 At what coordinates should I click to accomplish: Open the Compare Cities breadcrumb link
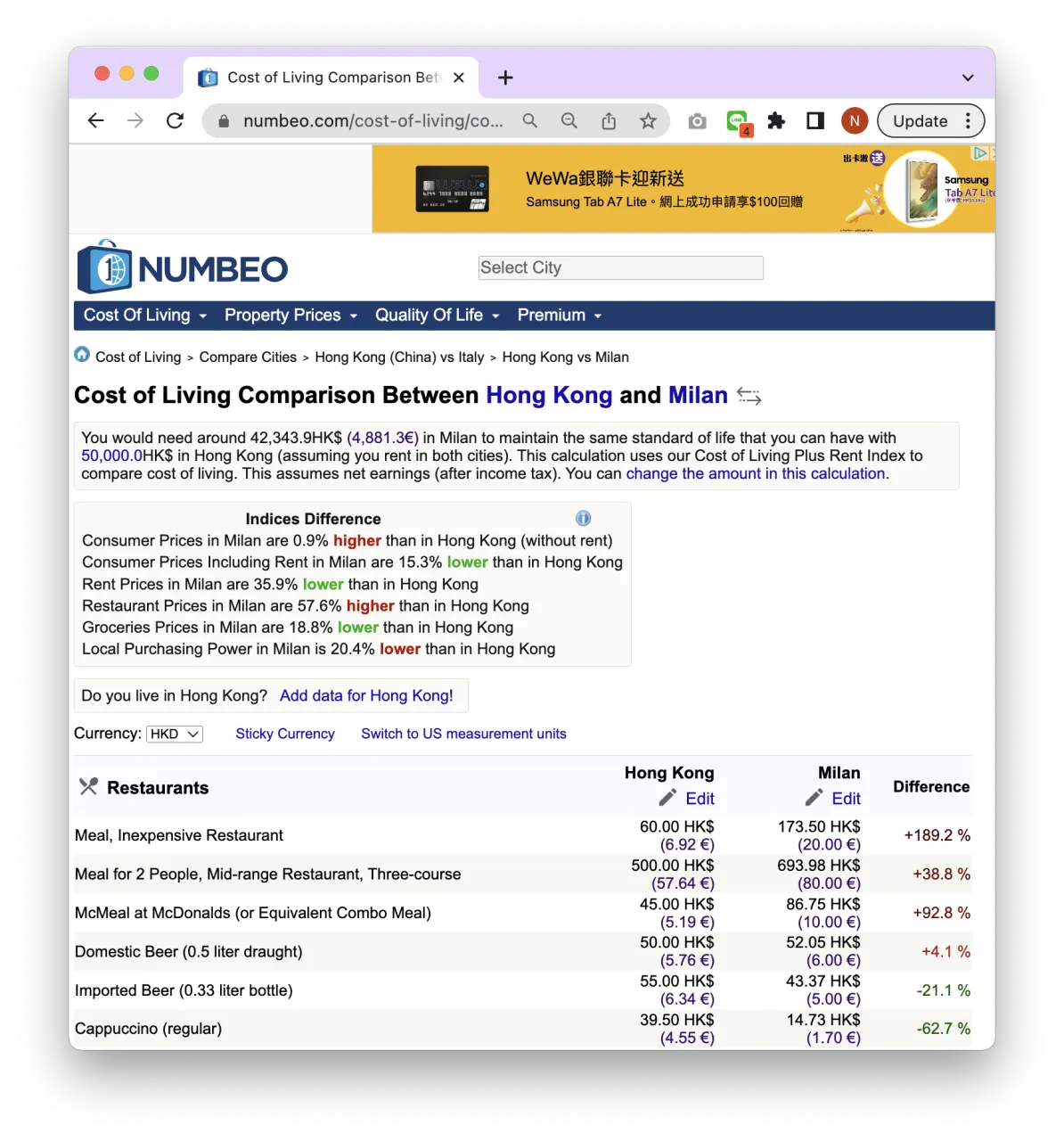[248, 357]
